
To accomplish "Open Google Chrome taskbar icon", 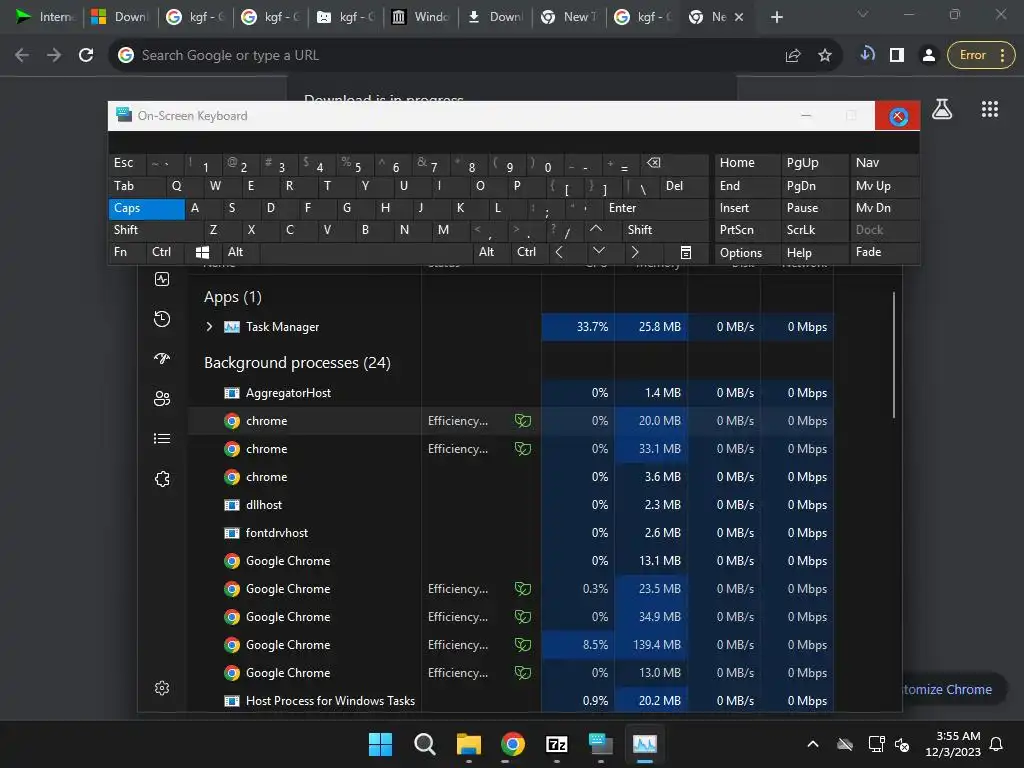I will point(513,744).
